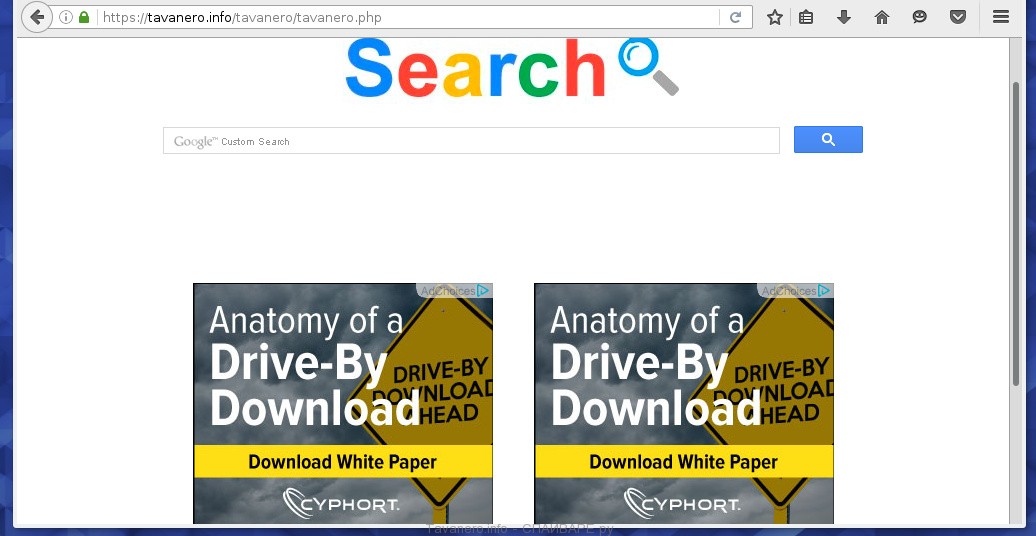1036x536 pixels.
Task: Open the Downloads arrow icon
Action: point(844,17)
